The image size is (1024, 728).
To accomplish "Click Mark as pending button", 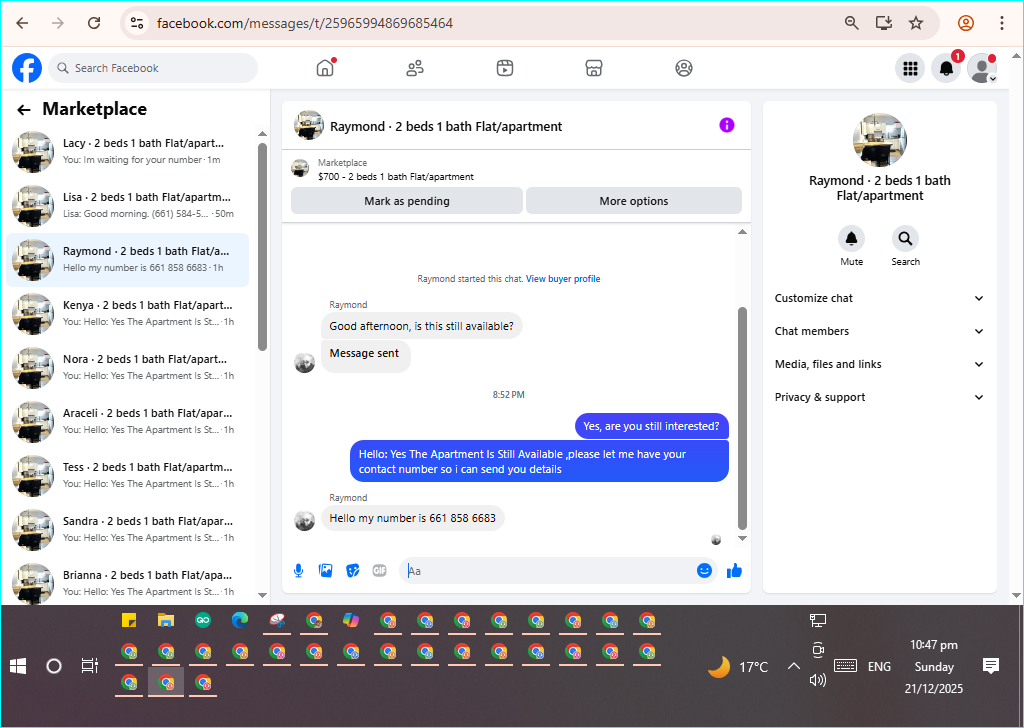I will click(x=407, y=201).
